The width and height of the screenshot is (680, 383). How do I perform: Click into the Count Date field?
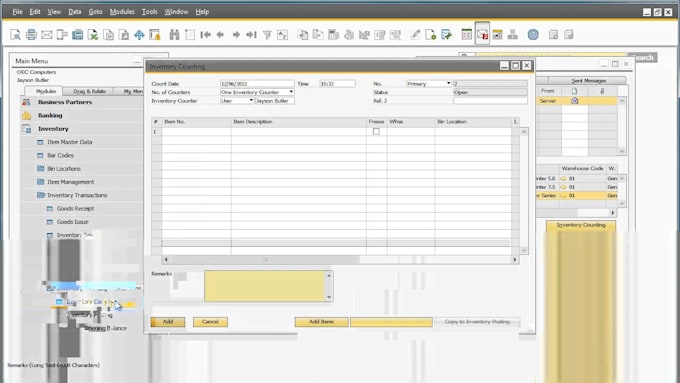[257, 83]
